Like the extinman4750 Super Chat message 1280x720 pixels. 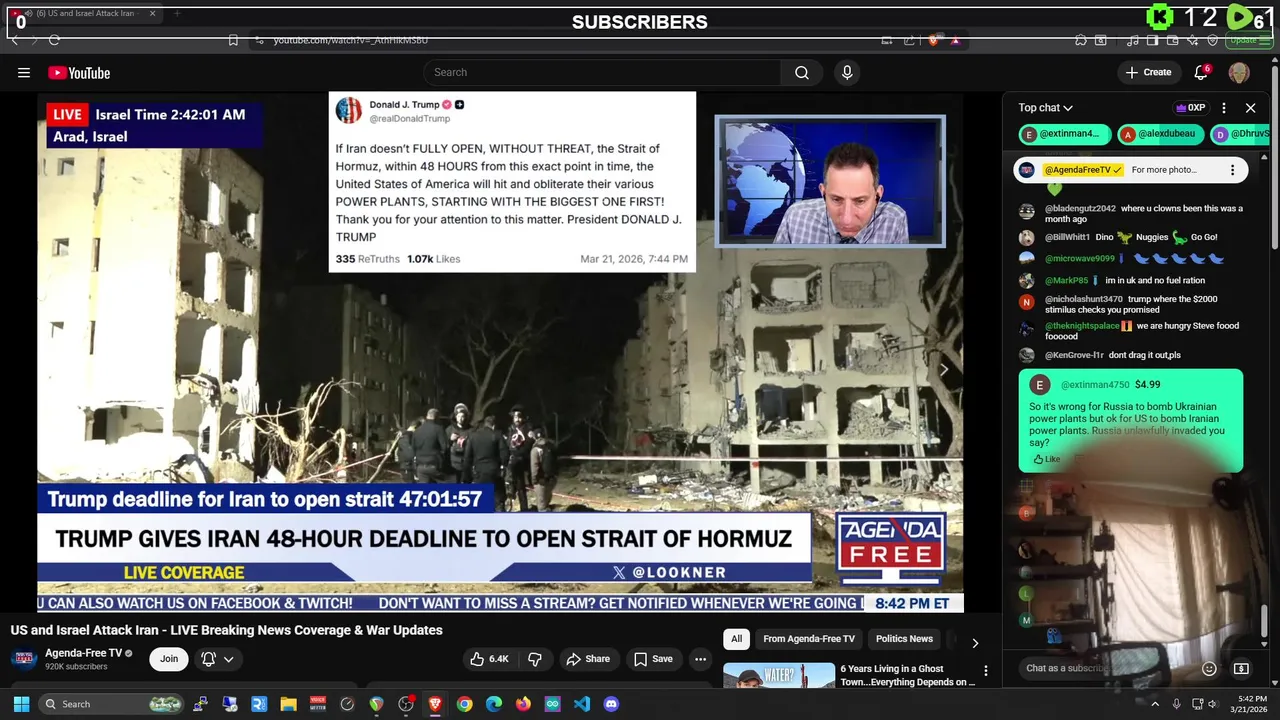(1046, 460)
